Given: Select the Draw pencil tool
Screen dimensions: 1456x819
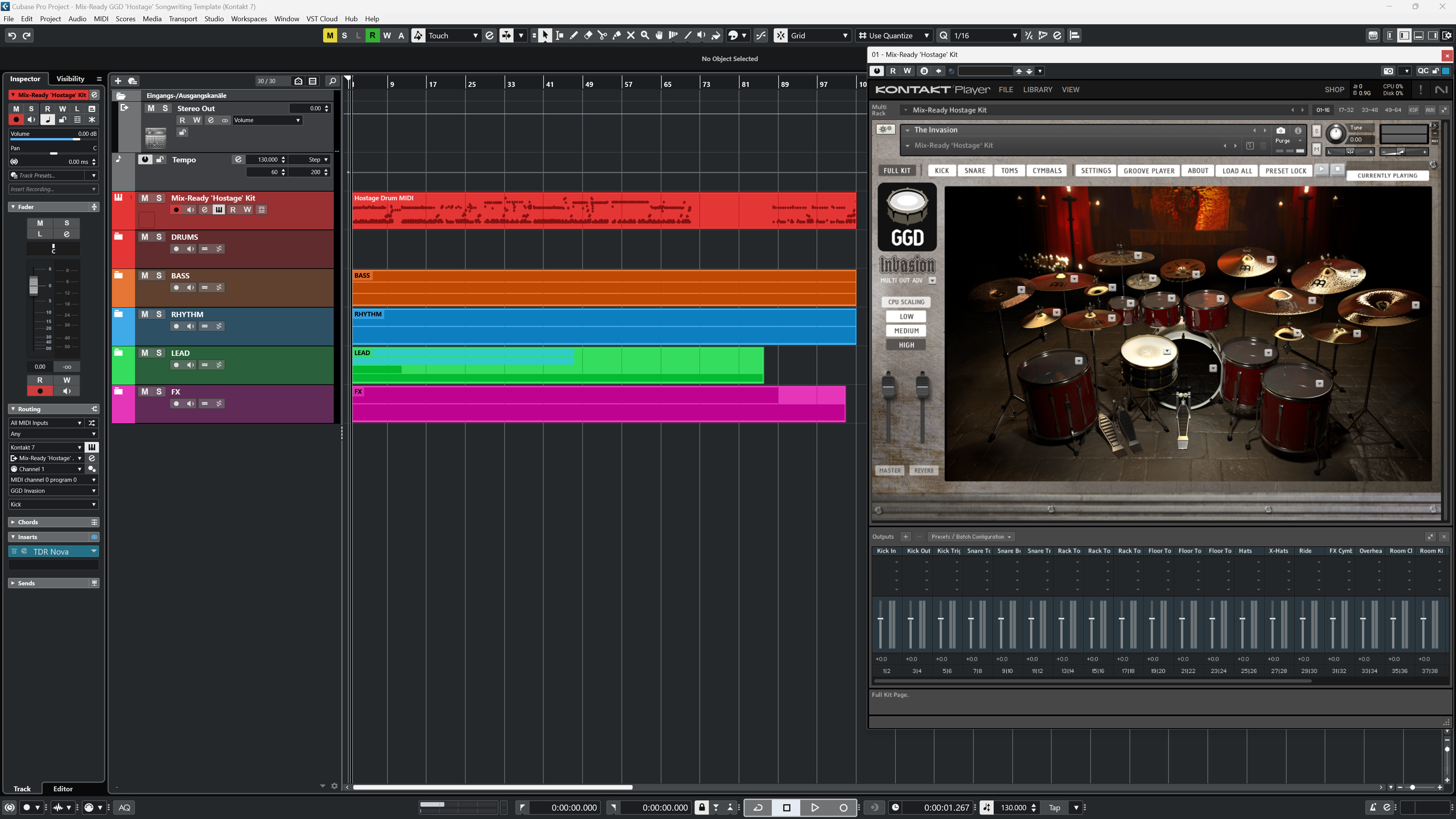Looking at the screenshot, I should coord(574,35).
